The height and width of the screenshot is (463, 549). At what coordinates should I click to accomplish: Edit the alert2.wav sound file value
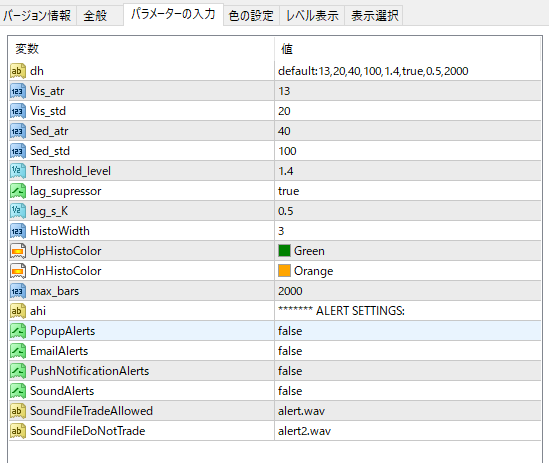(408, 430)
